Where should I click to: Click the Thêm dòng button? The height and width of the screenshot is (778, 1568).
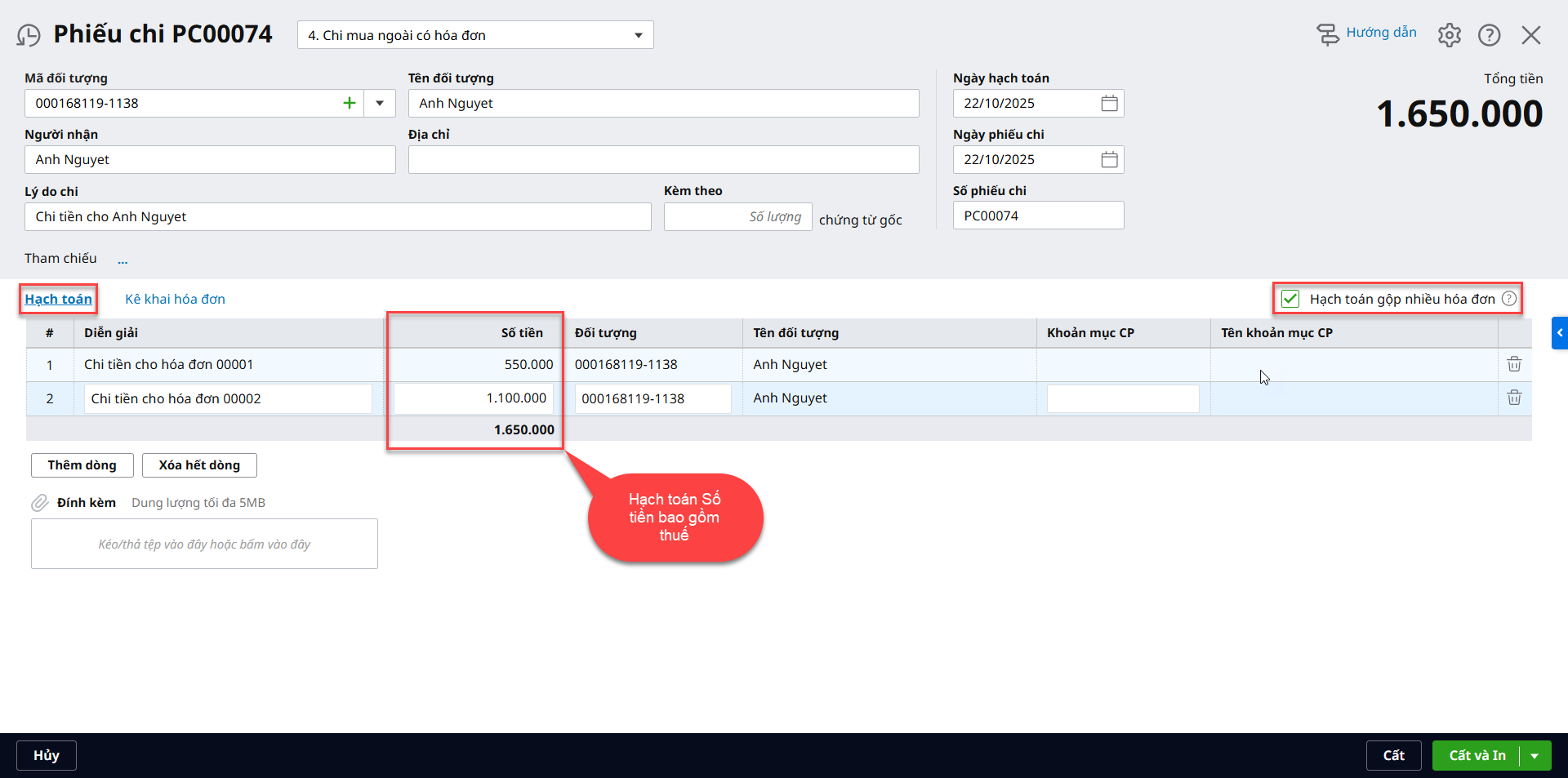click(82, 465)
